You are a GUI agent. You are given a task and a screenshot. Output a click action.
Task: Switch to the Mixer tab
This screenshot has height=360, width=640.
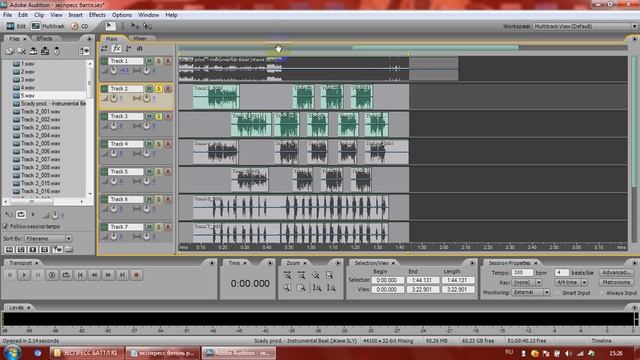pos(140,38)
